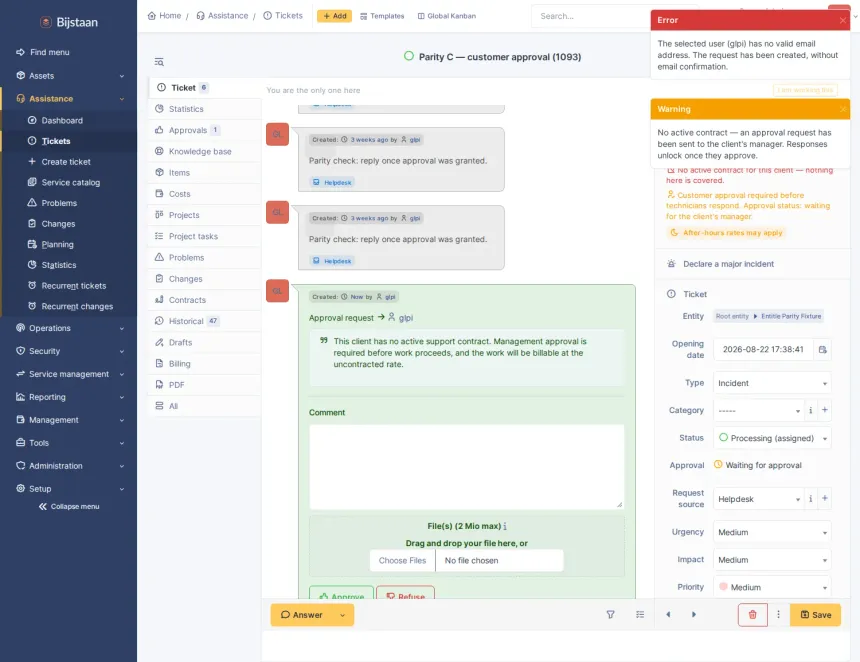860x662 pixels.
Task: Click the Answer button
Action: 302,615
